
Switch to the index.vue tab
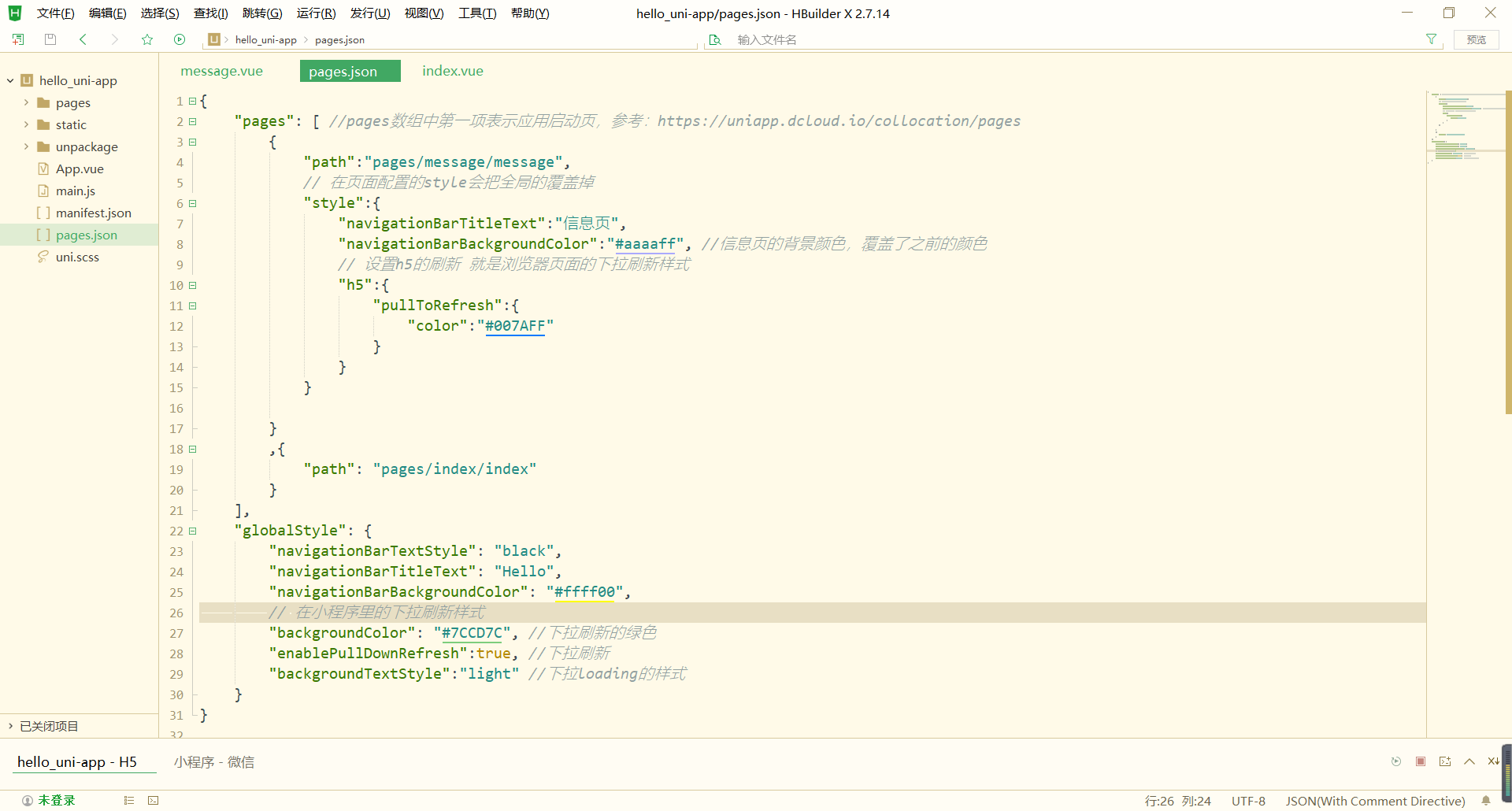[x=453, y=71]
